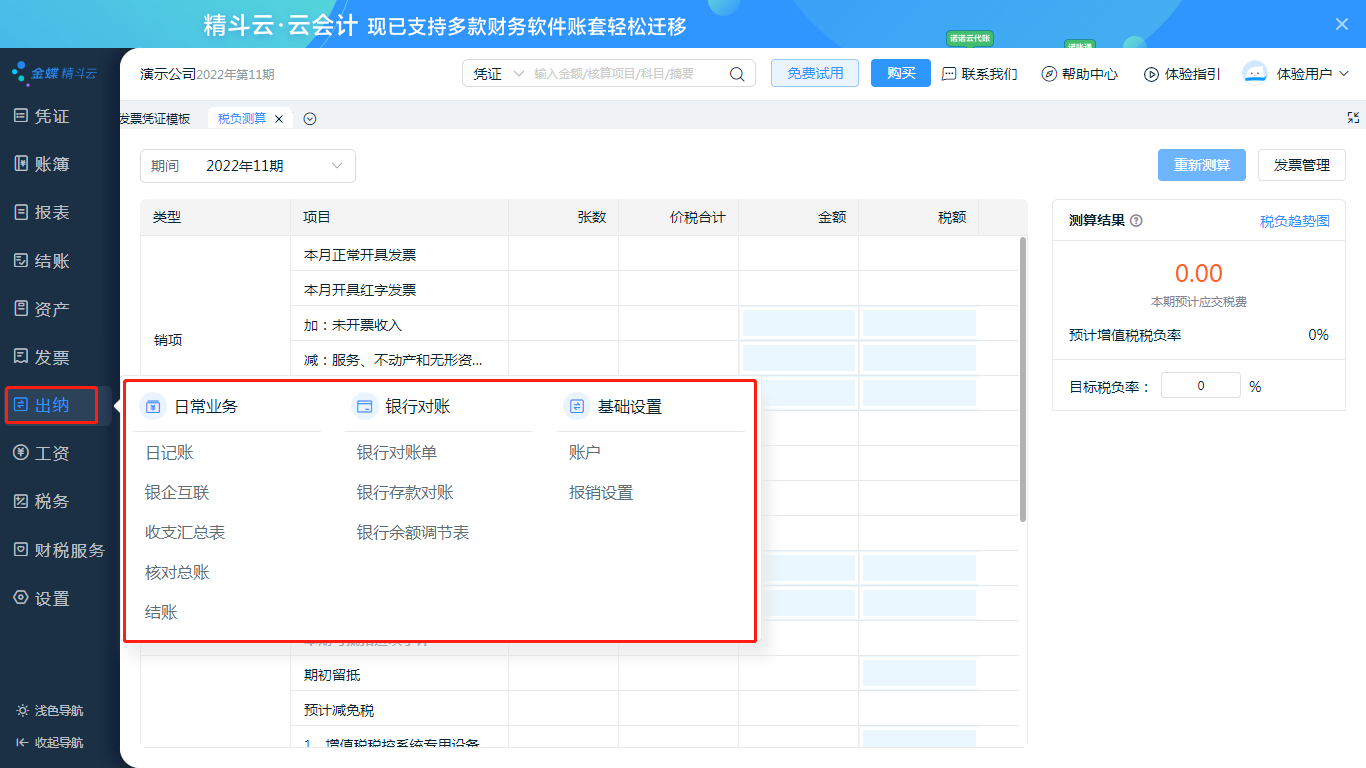Image resolution: width=1366 pixels, height=768 pixels.
Task: Choose 银行对账单 in the flyout menu
Action: click(397, 453)
